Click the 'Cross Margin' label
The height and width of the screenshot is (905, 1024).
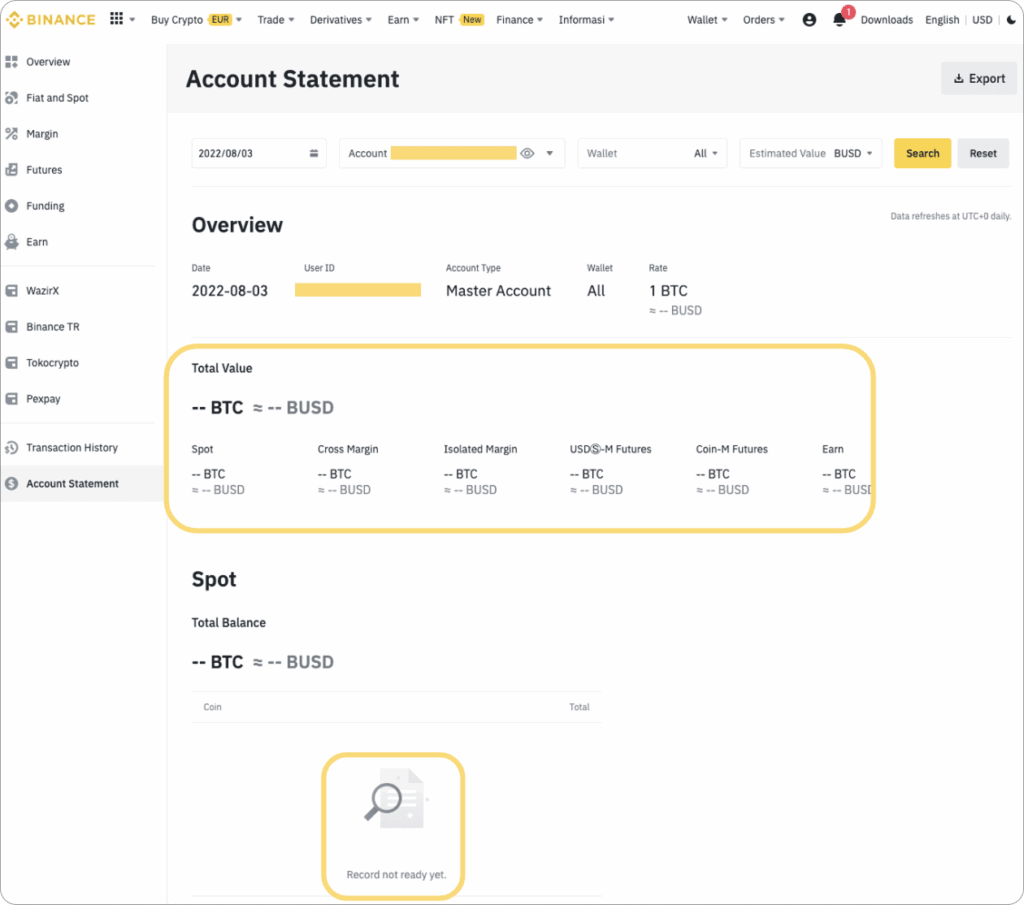347,449
